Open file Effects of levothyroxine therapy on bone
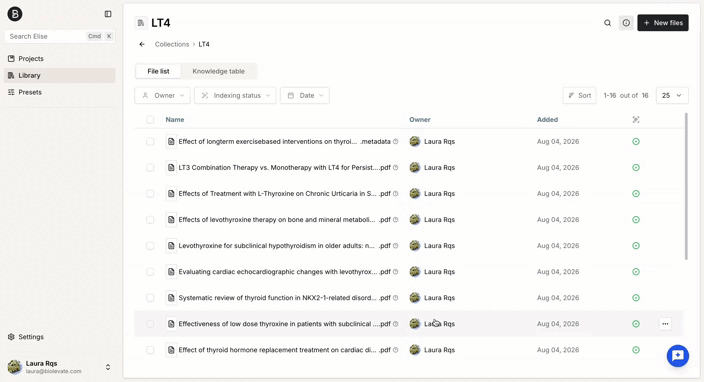Screen dimensions: 704x382 [x=285, y=220]
